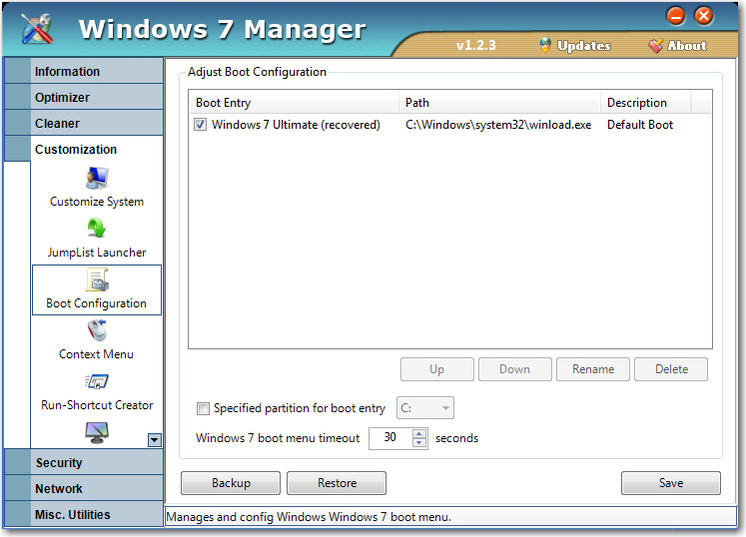This screenshot has width=746, height=537.
Task: Click the About icon in header
Action: tap(655, 46)
